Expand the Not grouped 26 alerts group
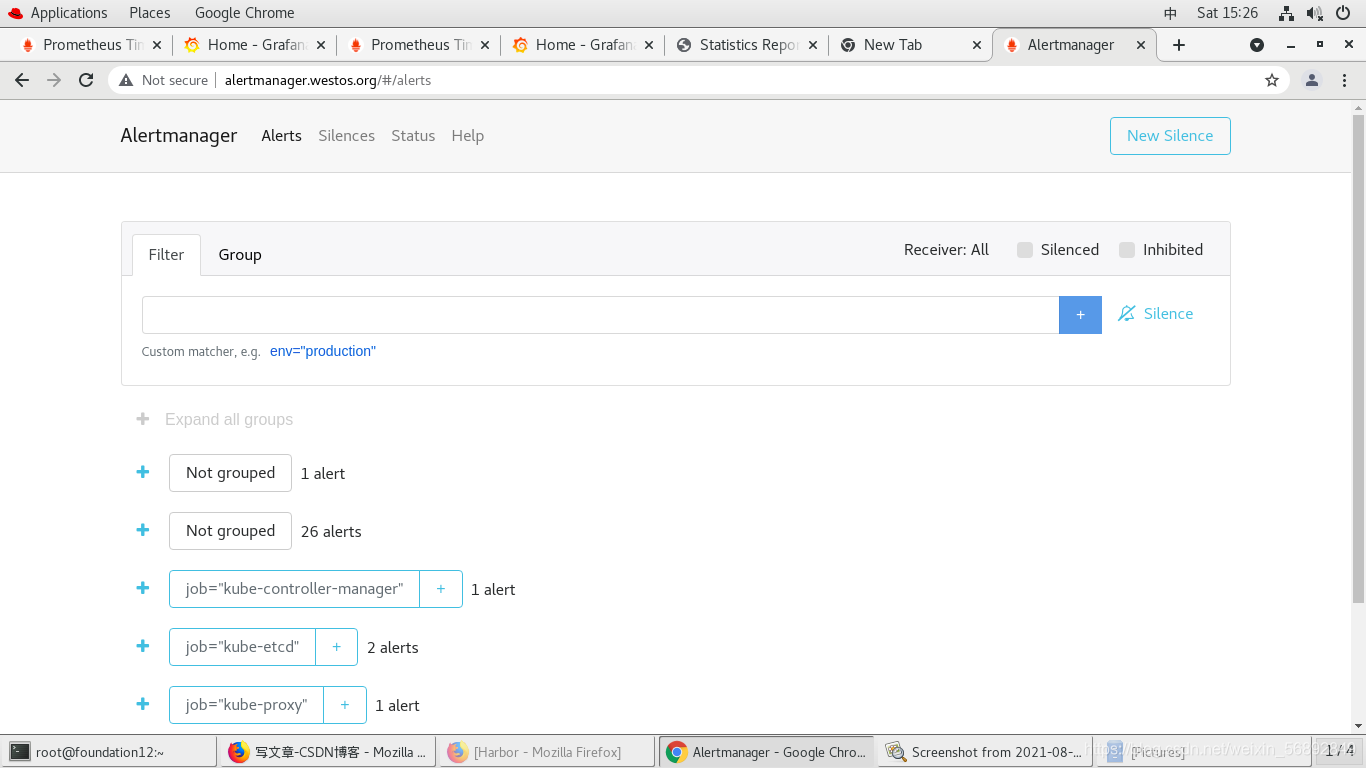 click(143, 530)
